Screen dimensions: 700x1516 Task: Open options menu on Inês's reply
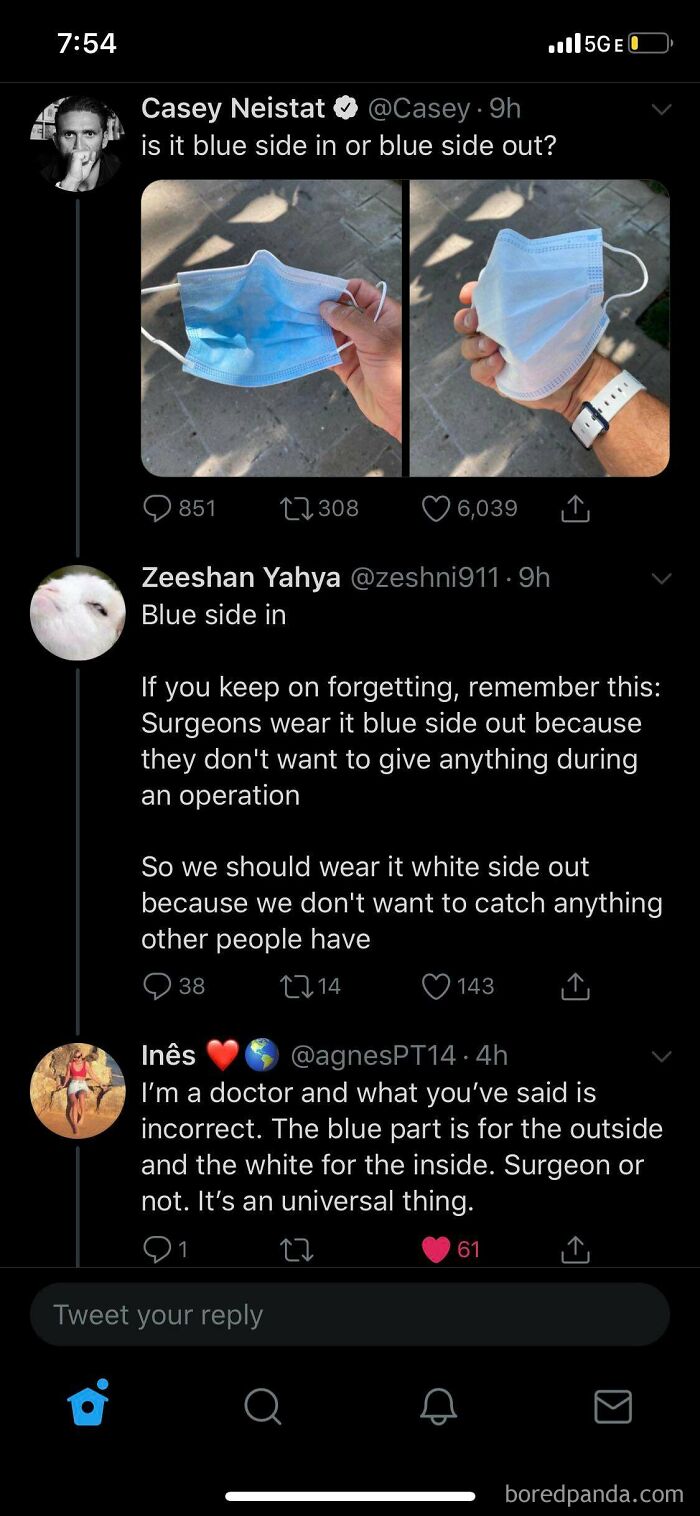tap(661, 1055)
